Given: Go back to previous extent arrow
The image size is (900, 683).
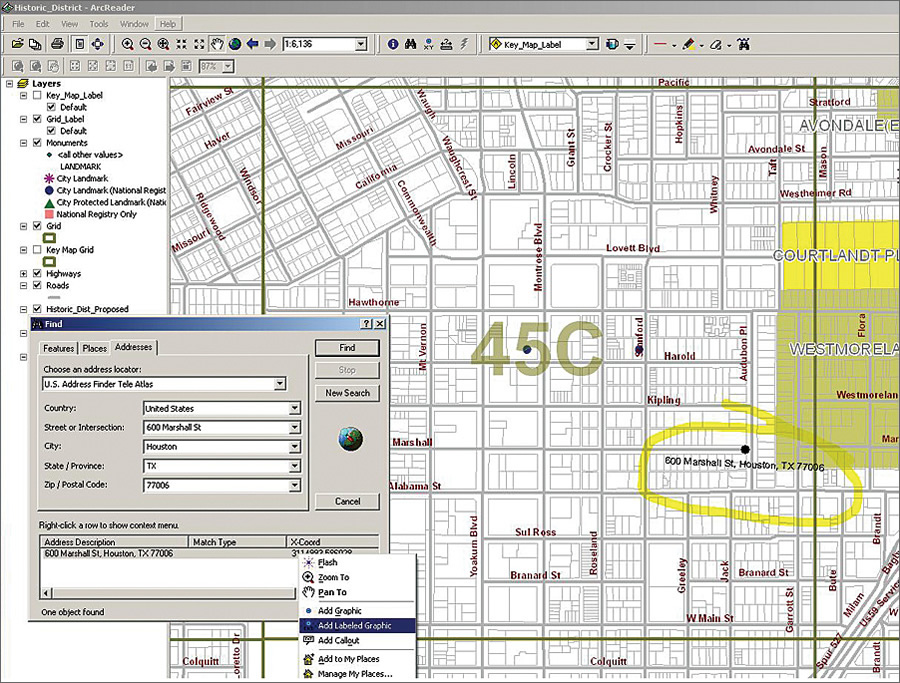Looking at the screenshot, I should [x=252, y=44].
